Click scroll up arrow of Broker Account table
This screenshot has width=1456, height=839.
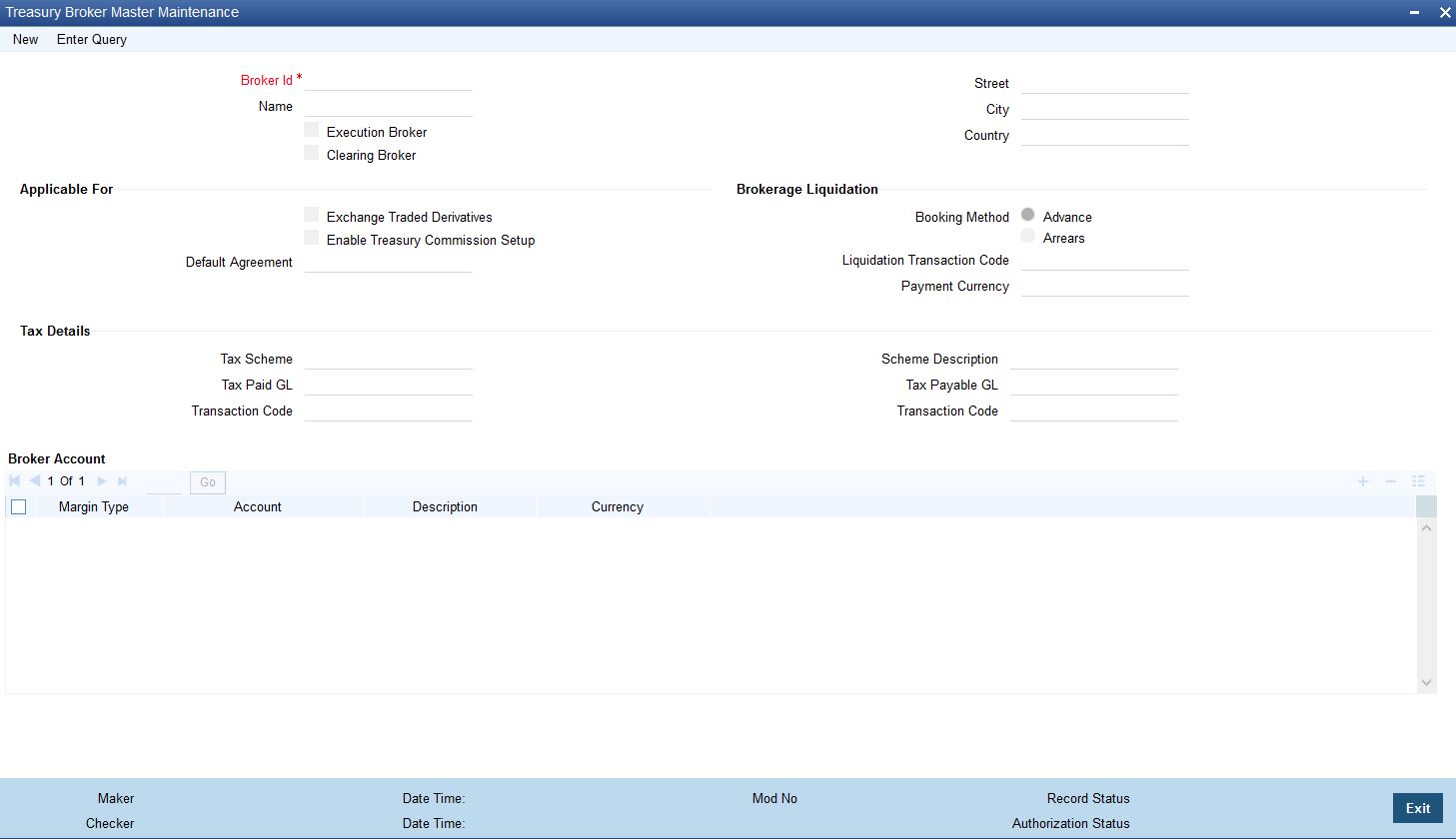(x=1426, y=527)
